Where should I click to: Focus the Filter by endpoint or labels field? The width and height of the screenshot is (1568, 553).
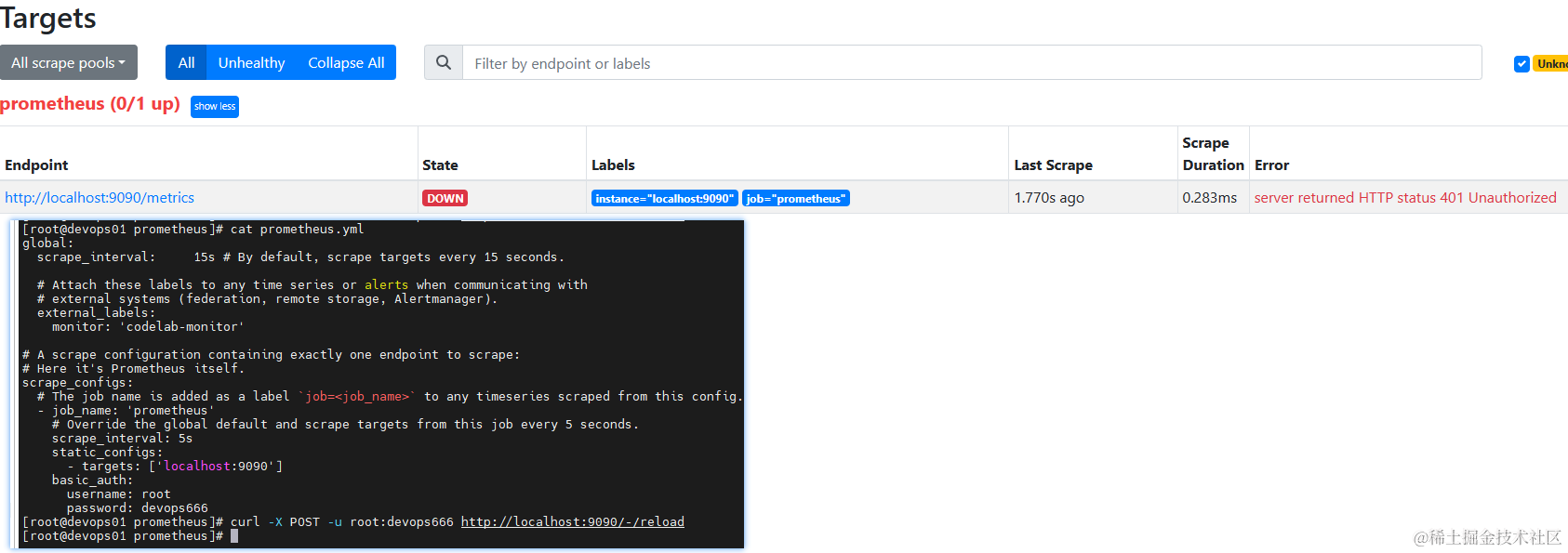pos(972,62)
